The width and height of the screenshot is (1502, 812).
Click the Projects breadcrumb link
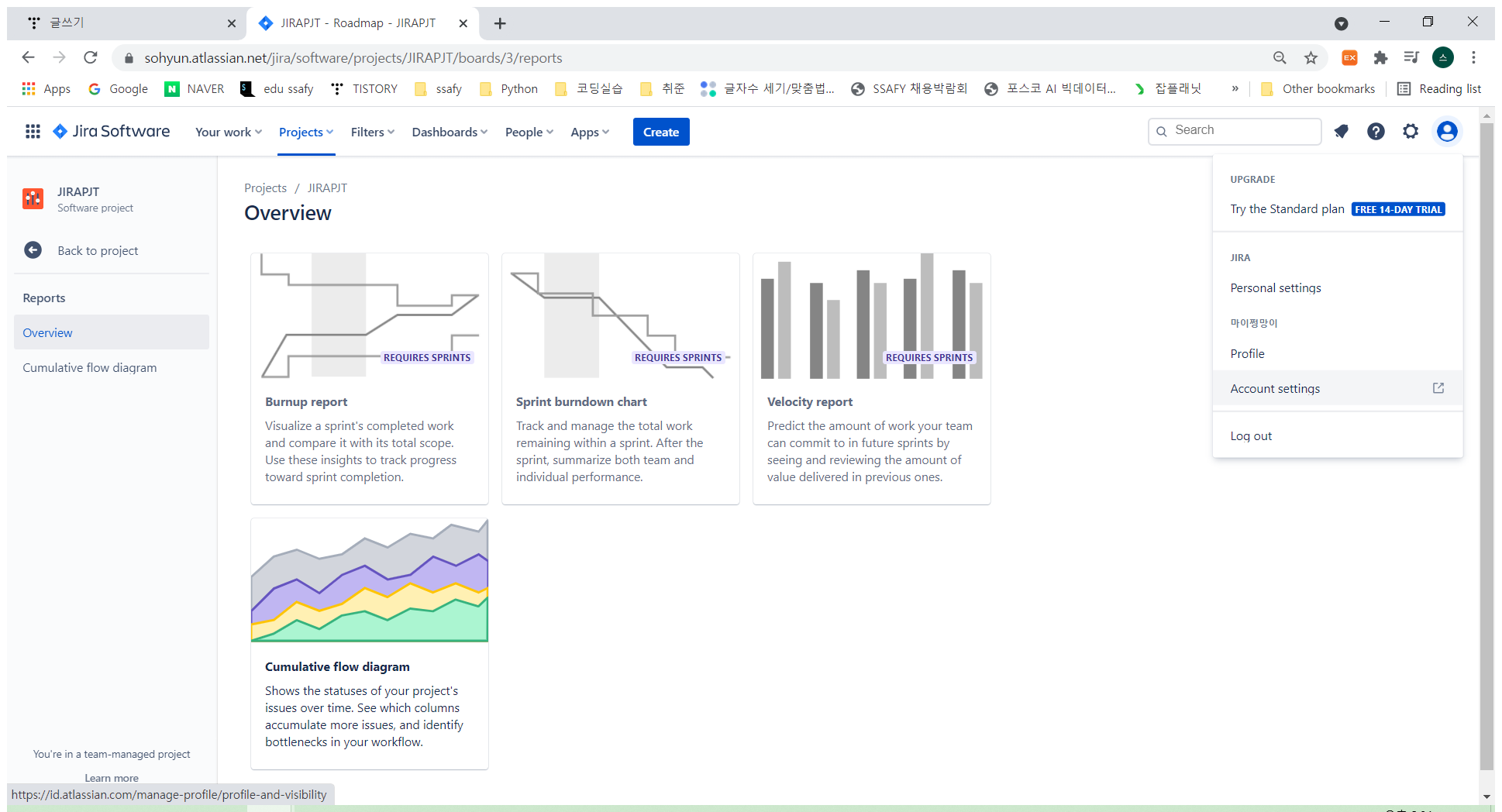coord(265,188)
